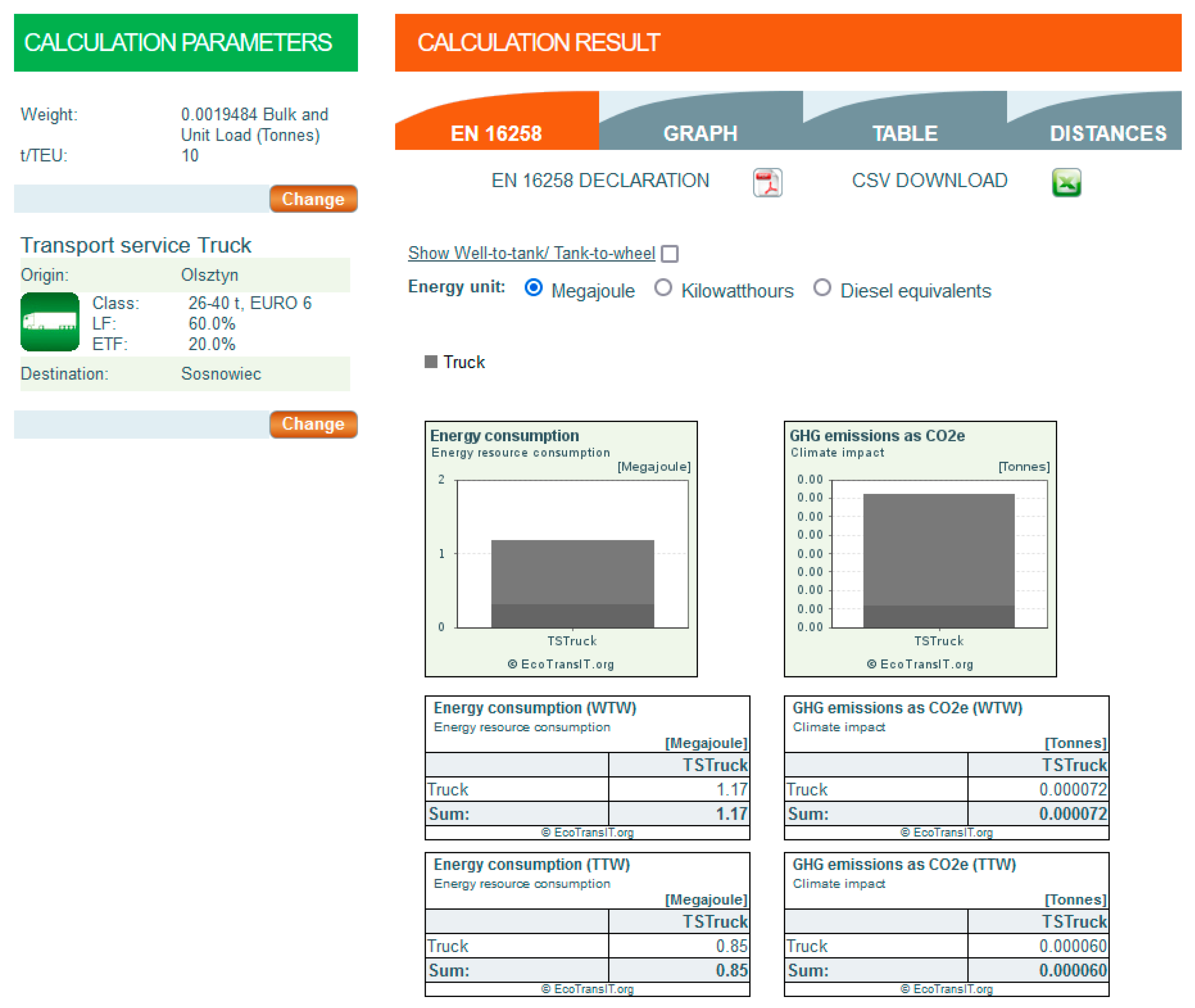Click Change button under transport service
Screen dimensions: 1195x1008
pyautogui.click(x=314, y=424)
